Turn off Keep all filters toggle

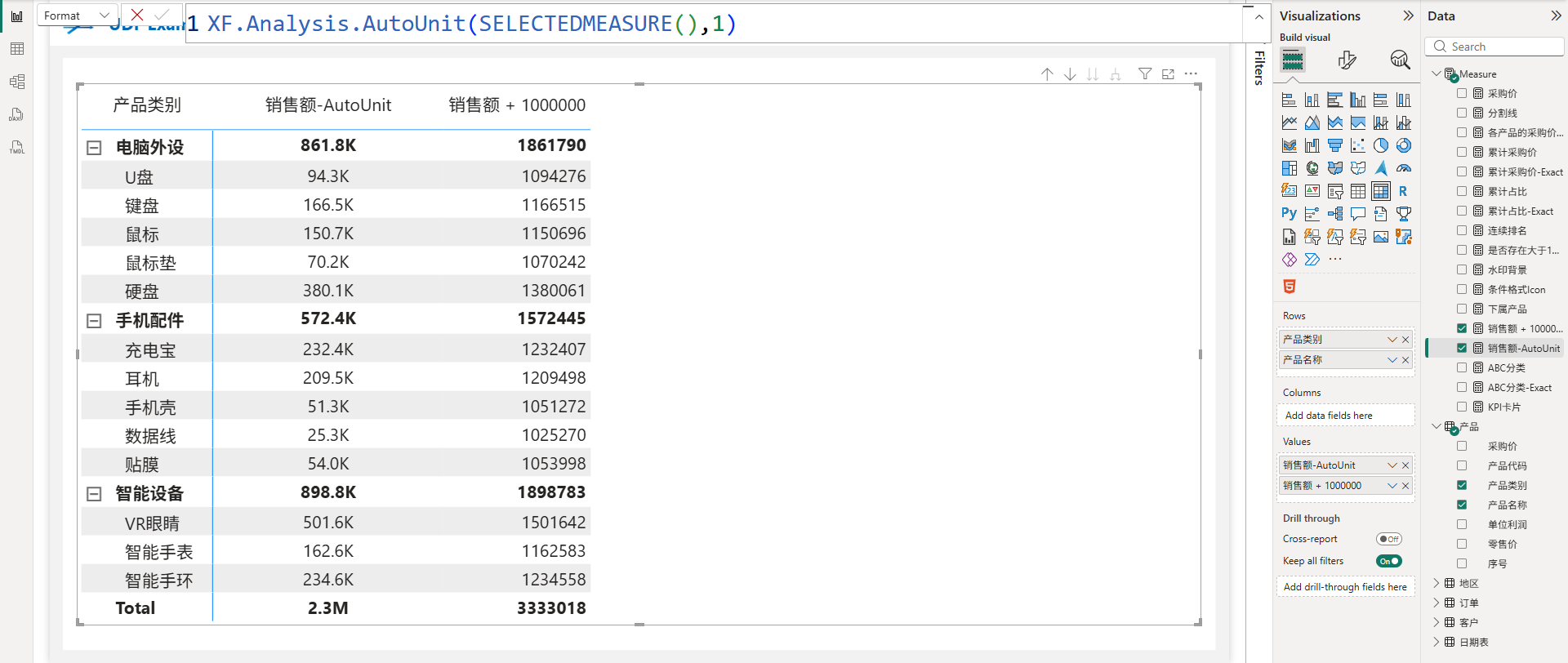1388,561
